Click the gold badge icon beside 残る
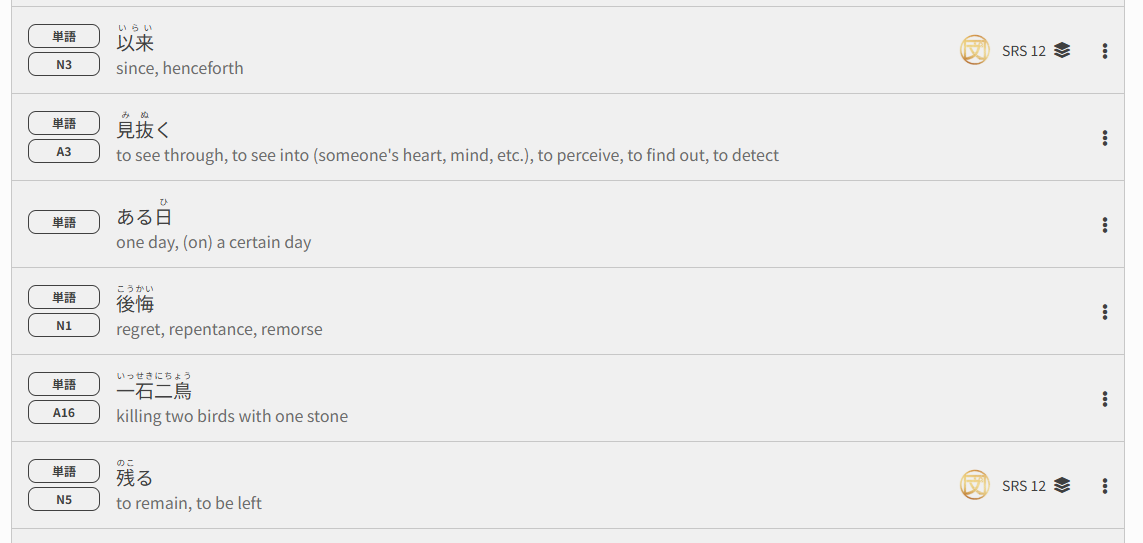Viewport: 1143px width, 543px height. [x=975, y=485]
